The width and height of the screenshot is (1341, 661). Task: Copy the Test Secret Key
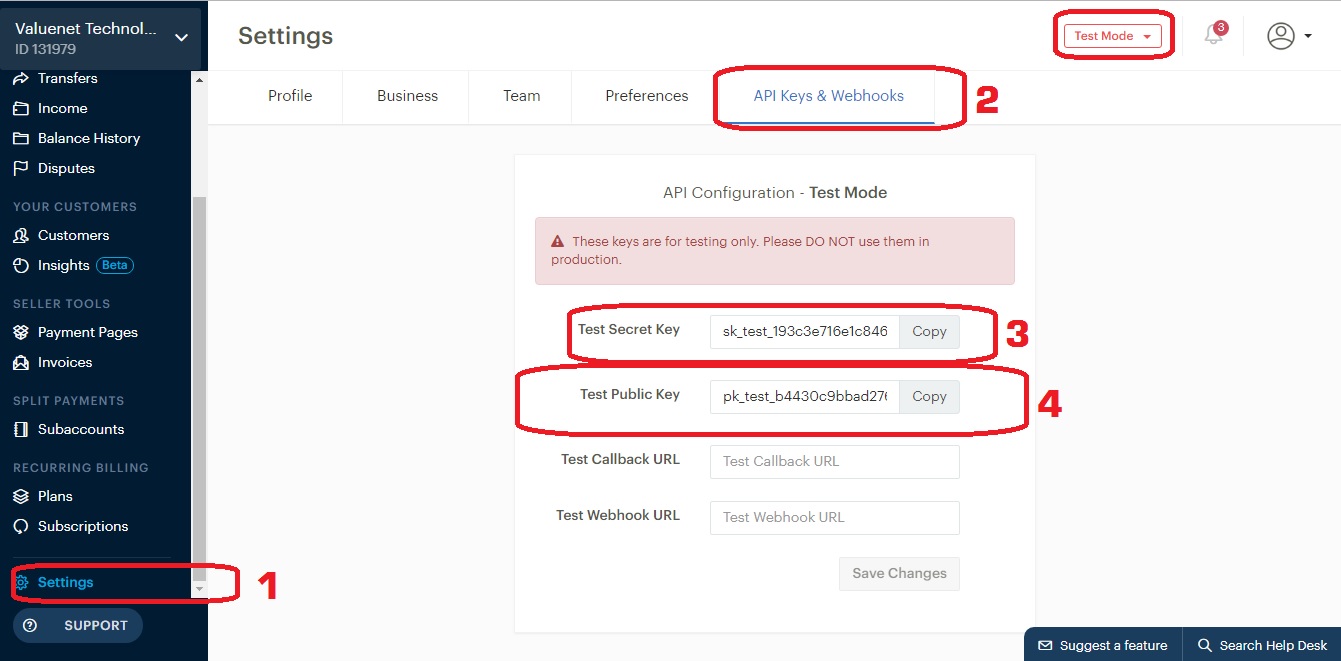(x=928, y=331)
